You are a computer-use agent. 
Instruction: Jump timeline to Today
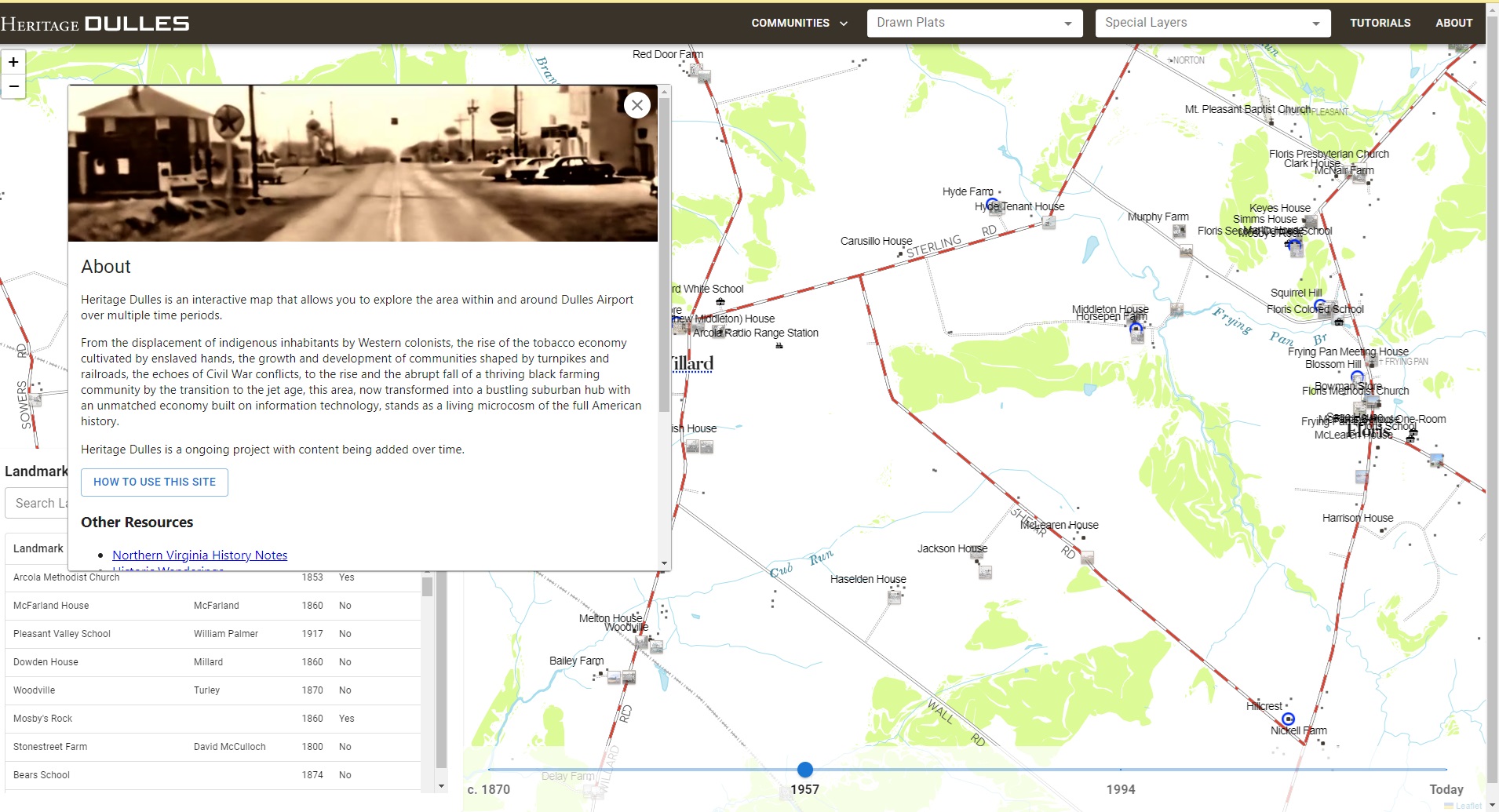coord(1446,790)
